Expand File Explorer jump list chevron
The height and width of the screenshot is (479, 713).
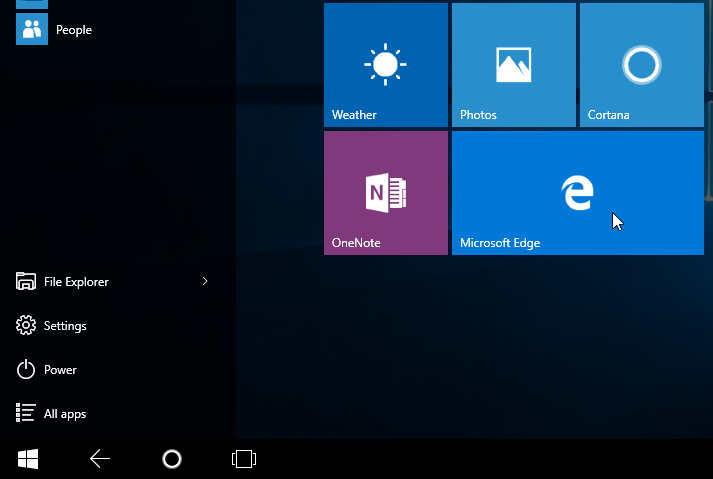(x=205, y=282)
